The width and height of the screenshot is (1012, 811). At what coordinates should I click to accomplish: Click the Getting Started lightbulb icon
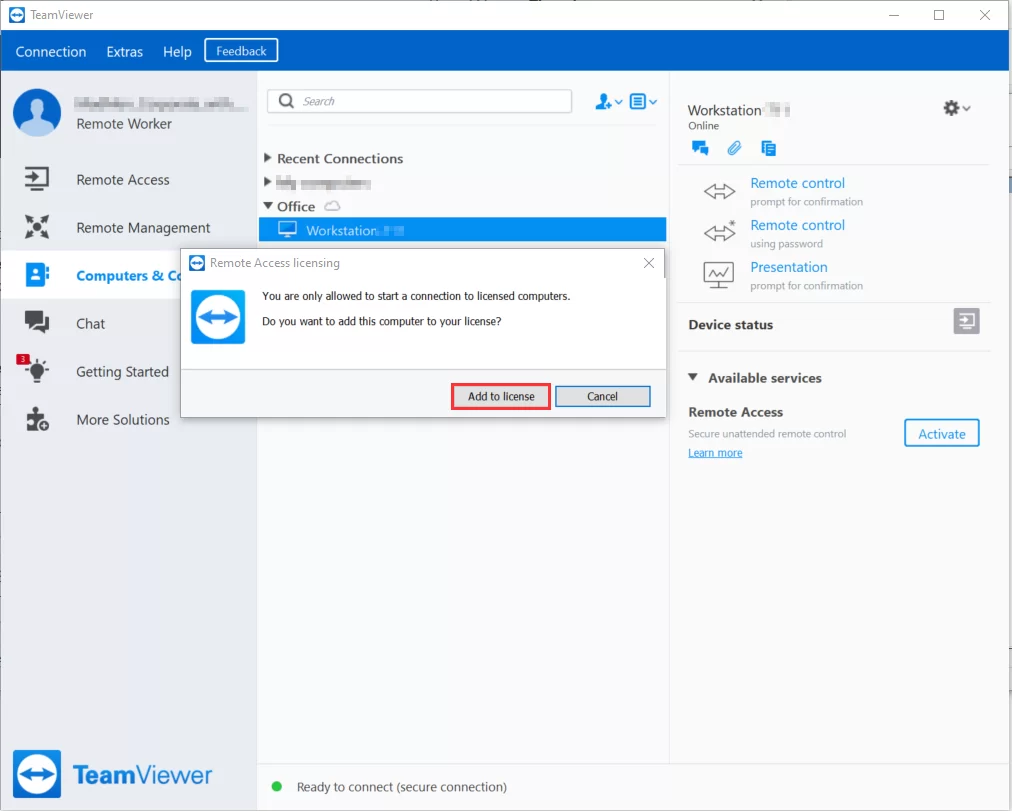[37, 371]
